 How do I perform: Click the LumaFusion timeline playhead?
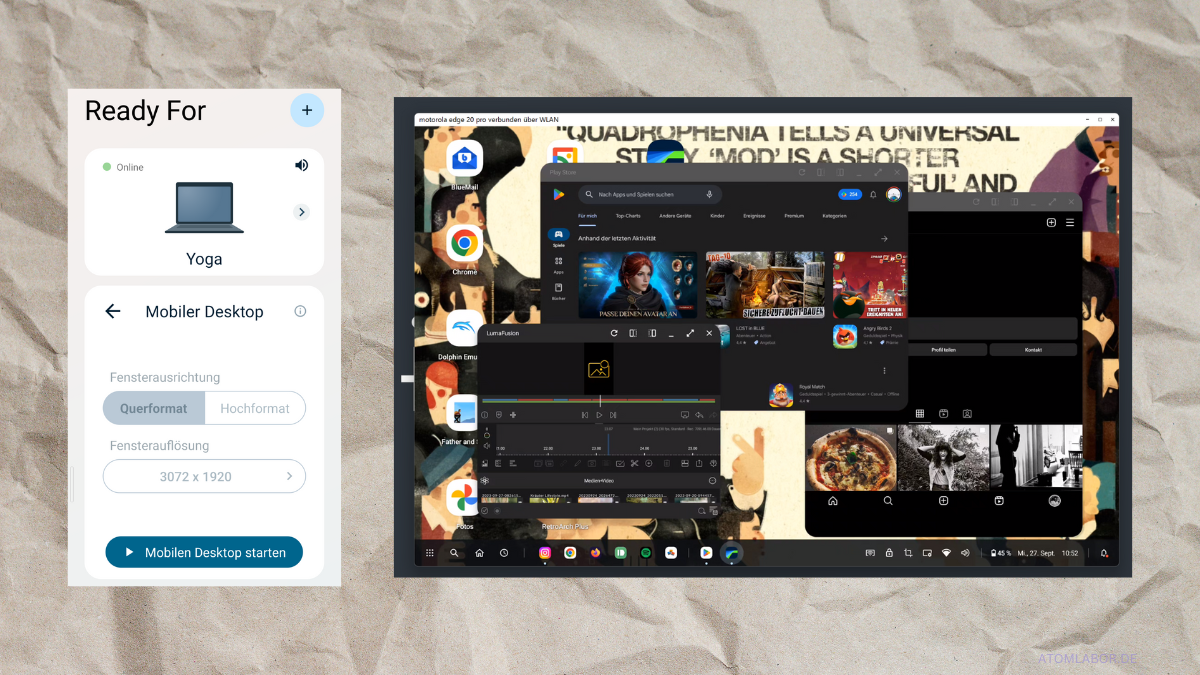(608, 444)
